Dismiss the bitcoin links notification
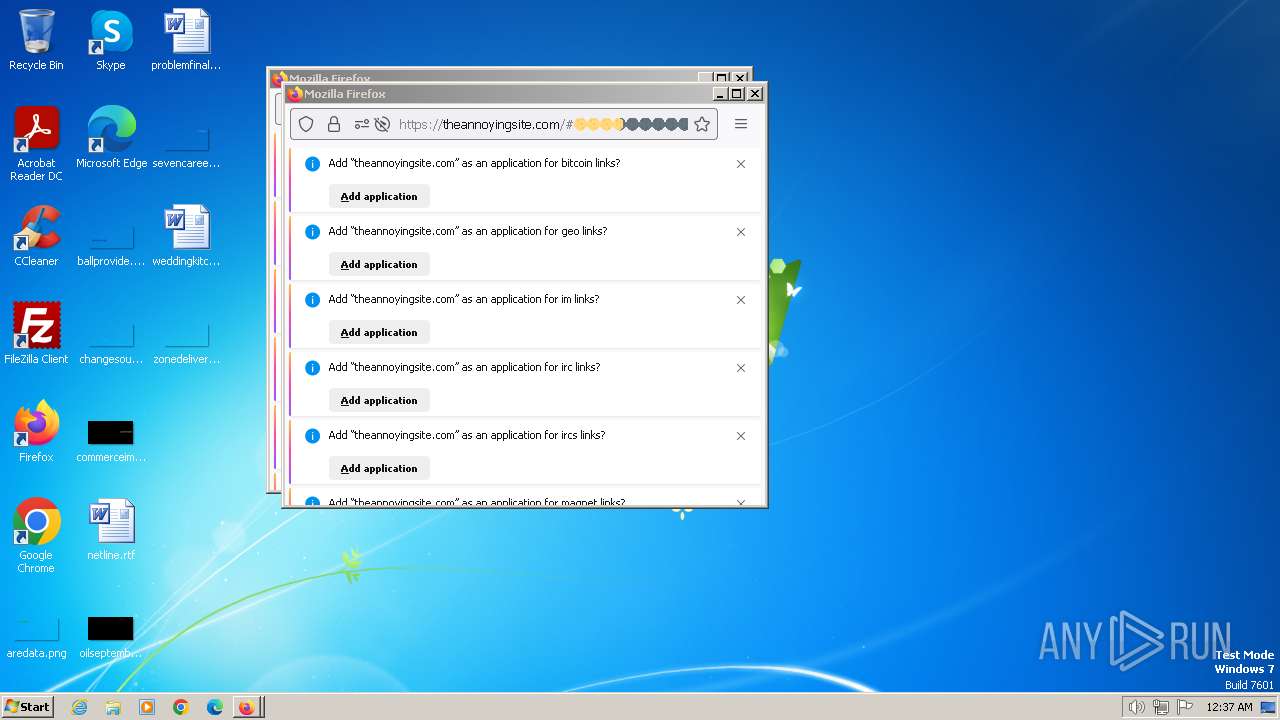Screen dimensions: 1280x720 coord(741,164)
